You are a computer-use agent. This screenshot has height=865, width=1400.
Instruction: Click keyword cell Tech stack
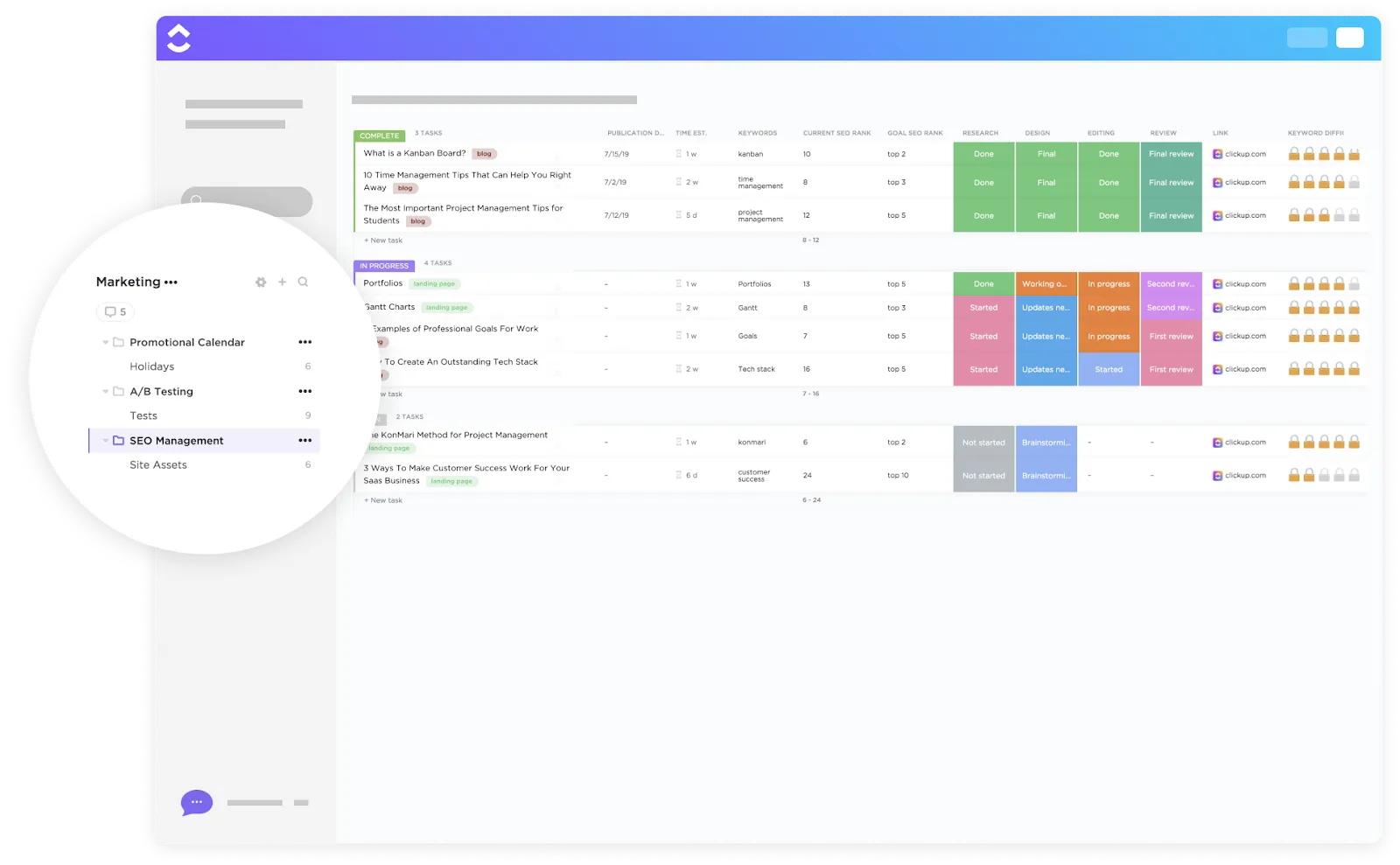[x=756, y=369]
